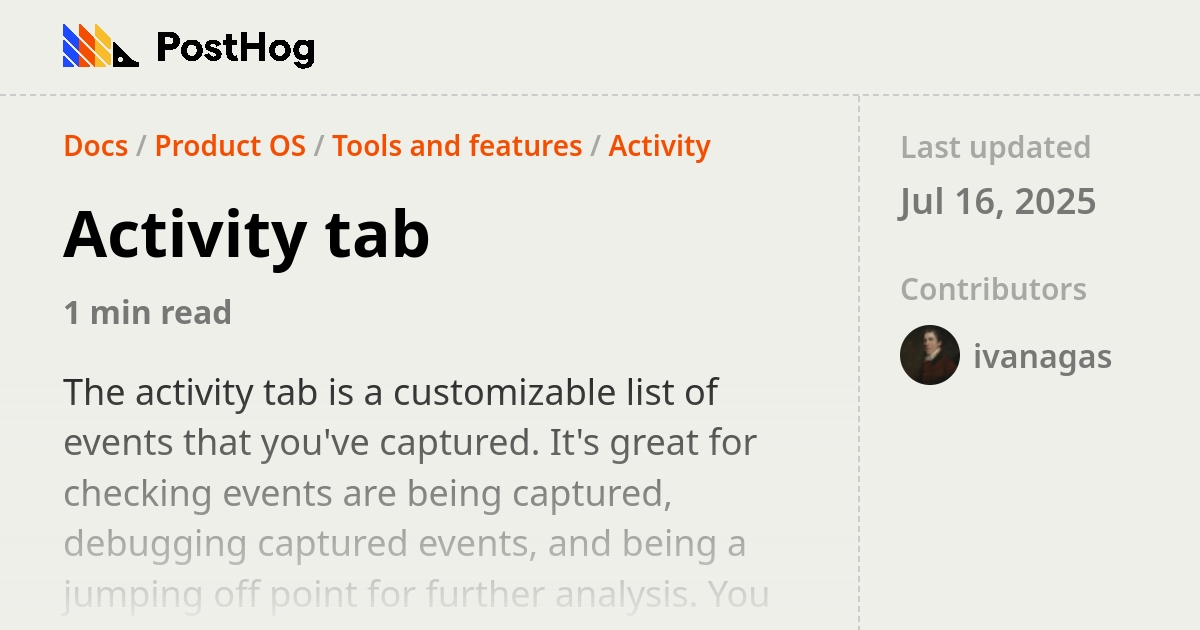The width and height of the screenshot is (1200, 630).
Task: Click the Activity tab page heading
Action: 246,236
